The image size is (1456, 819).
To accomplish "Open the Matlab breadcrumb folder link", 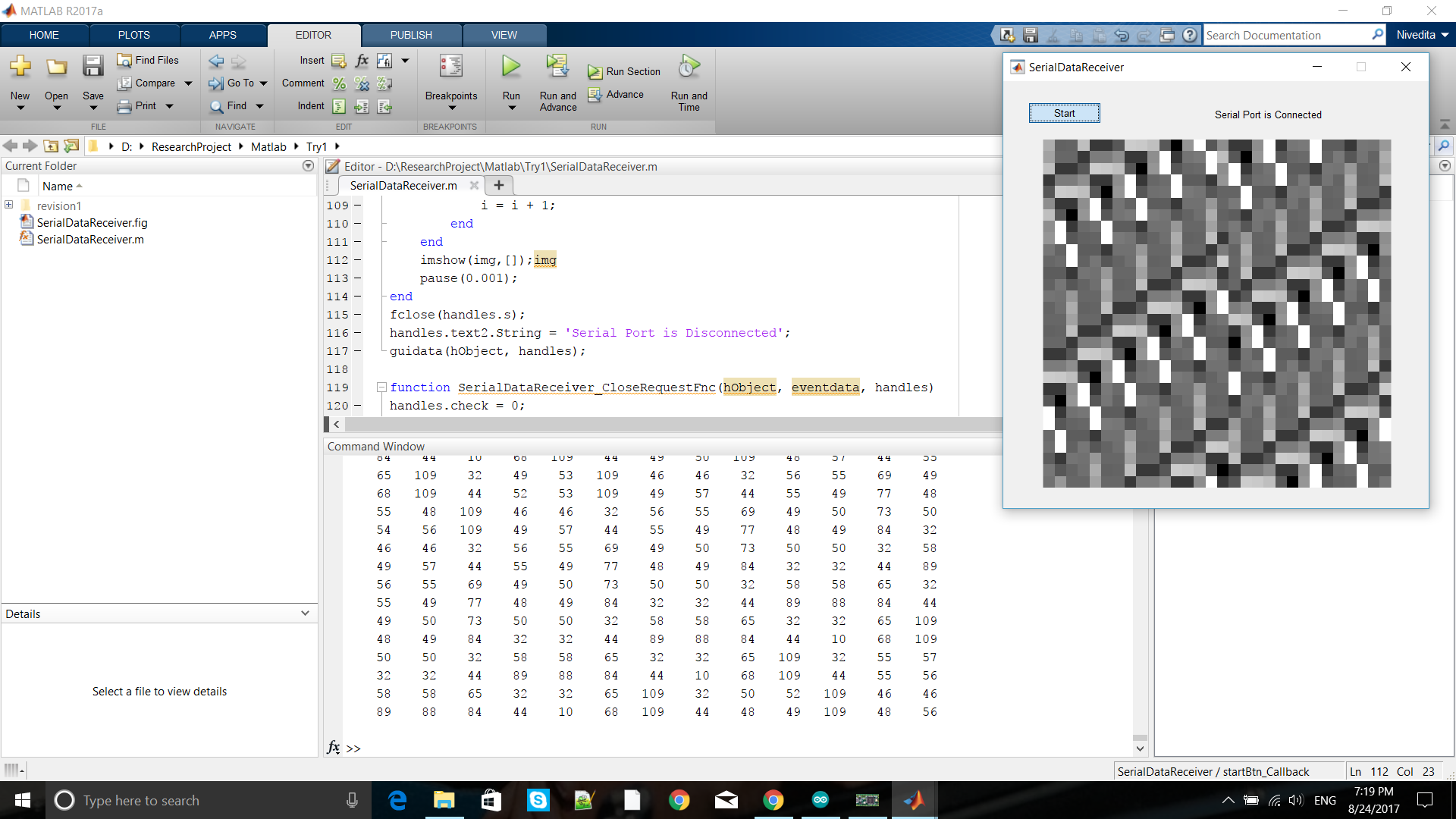I will pyautogui.click(x=268, y=146).
